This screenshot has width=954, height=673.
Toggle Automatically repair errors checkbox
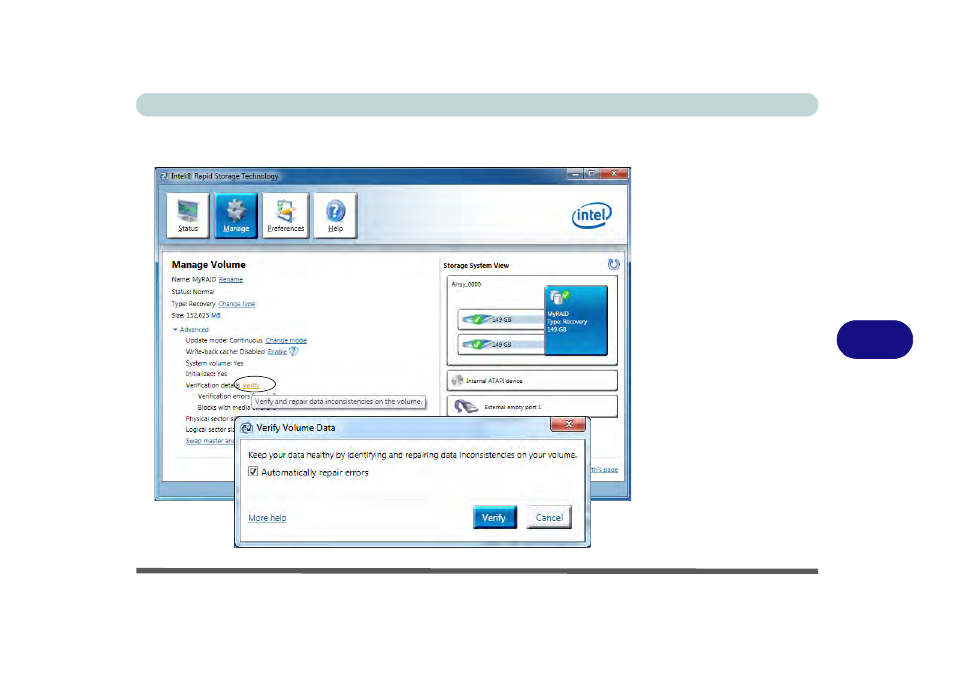(x=253, y=472)
